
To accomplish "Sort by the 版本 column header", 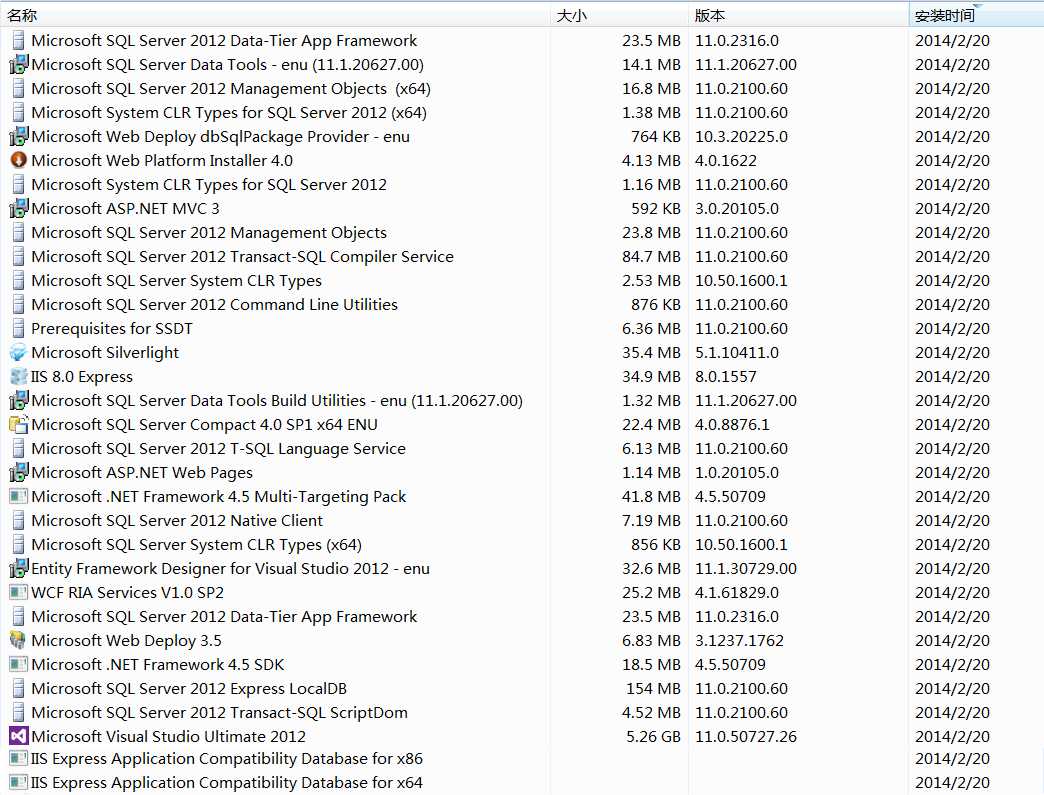I will [798, 15].
